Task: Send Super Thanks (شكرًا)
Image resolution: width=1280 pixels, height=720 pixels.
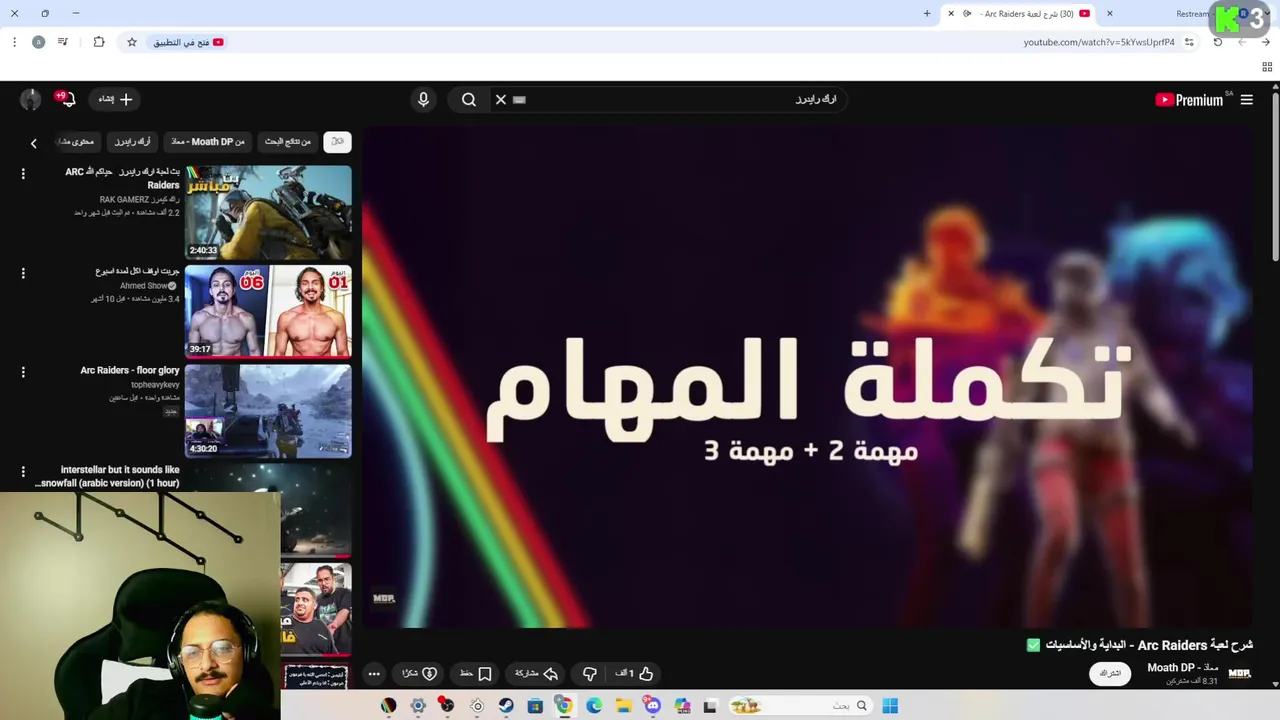Action: (420, 673)
